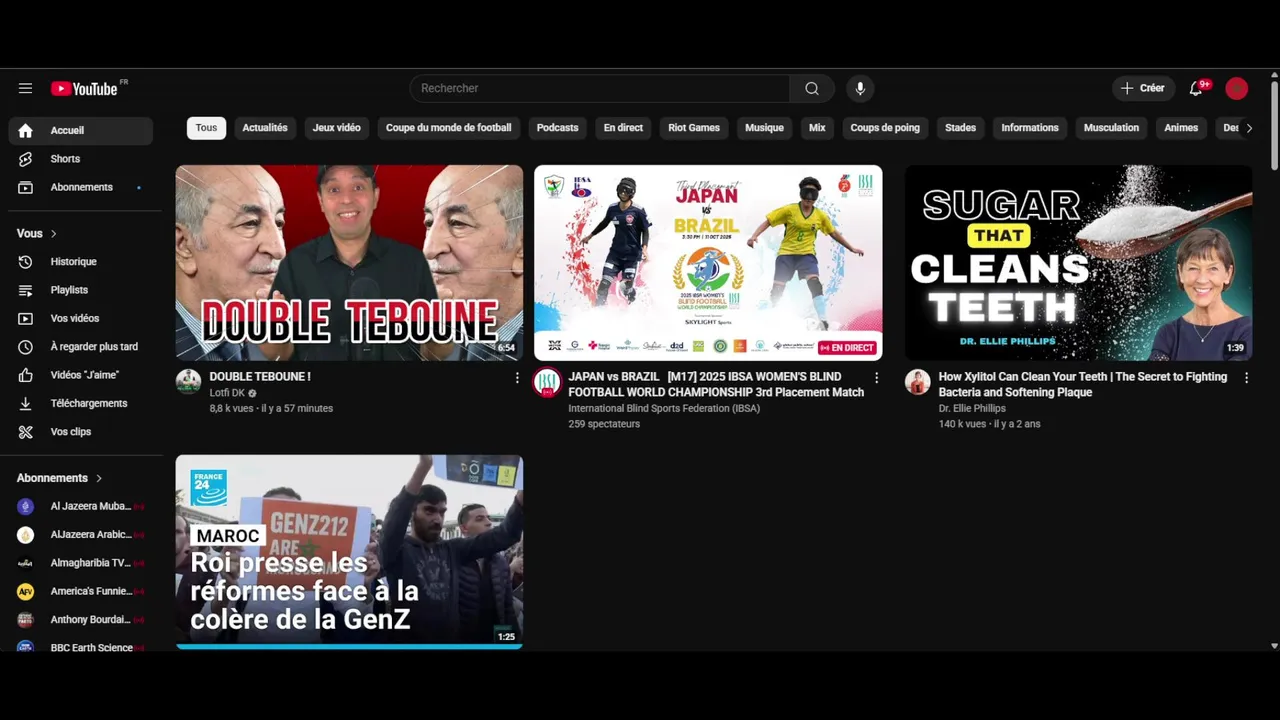Viewport: 1280px width, 720px height.
Task: Select the En direct filter chip
Action: tap(623, 128)
